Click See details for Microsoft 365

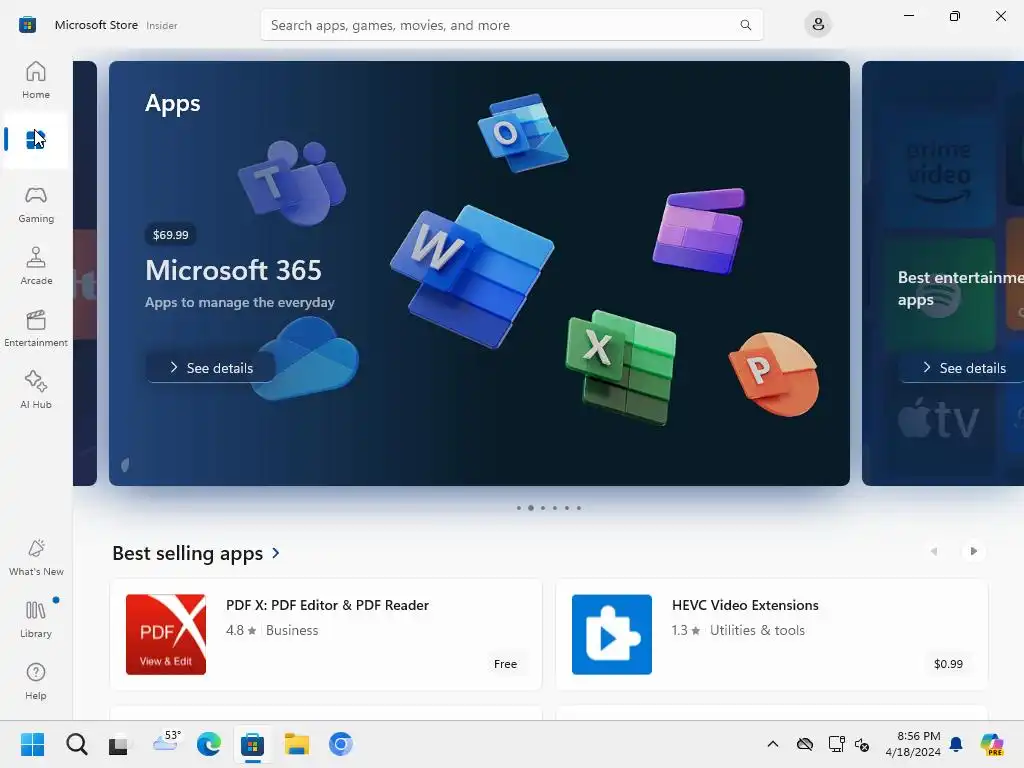tap(210, 368)
